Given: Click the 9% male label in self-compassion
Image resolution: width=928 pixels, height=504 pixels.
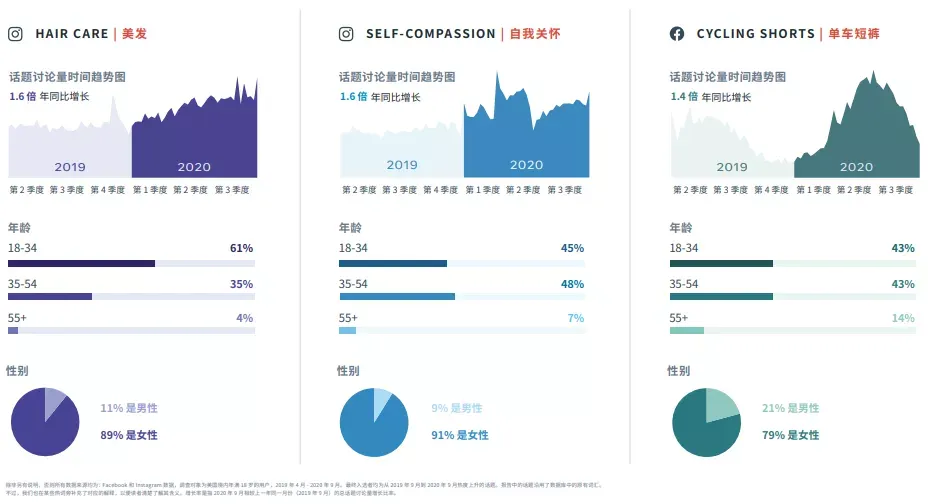Looking at the screenshot, I should (456, 408).
